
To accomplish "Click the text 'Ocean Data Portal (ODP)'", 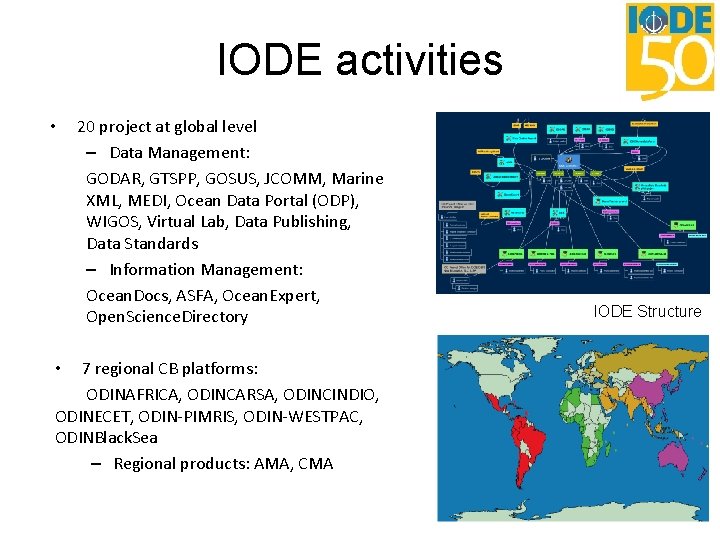I will click(265, 201).
